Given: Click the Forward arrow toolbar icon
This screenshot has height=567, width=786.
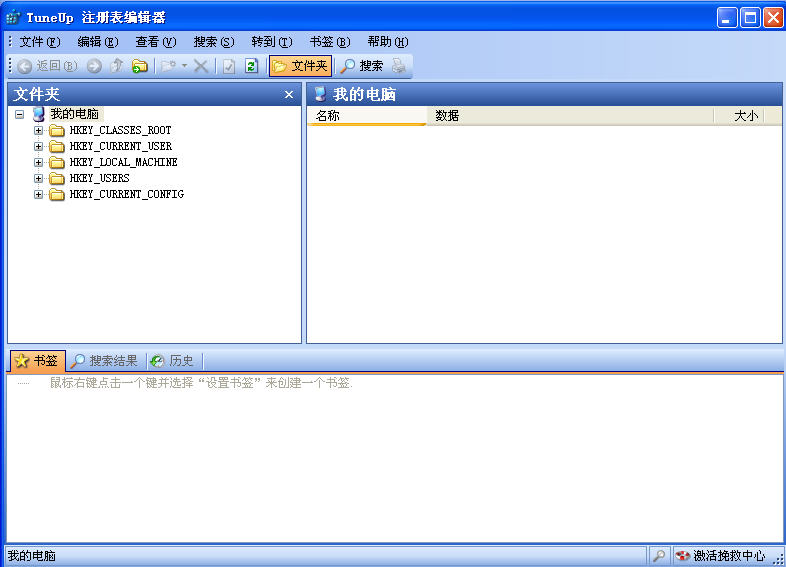Looking at the screenshot, I should tap(94, 66).
